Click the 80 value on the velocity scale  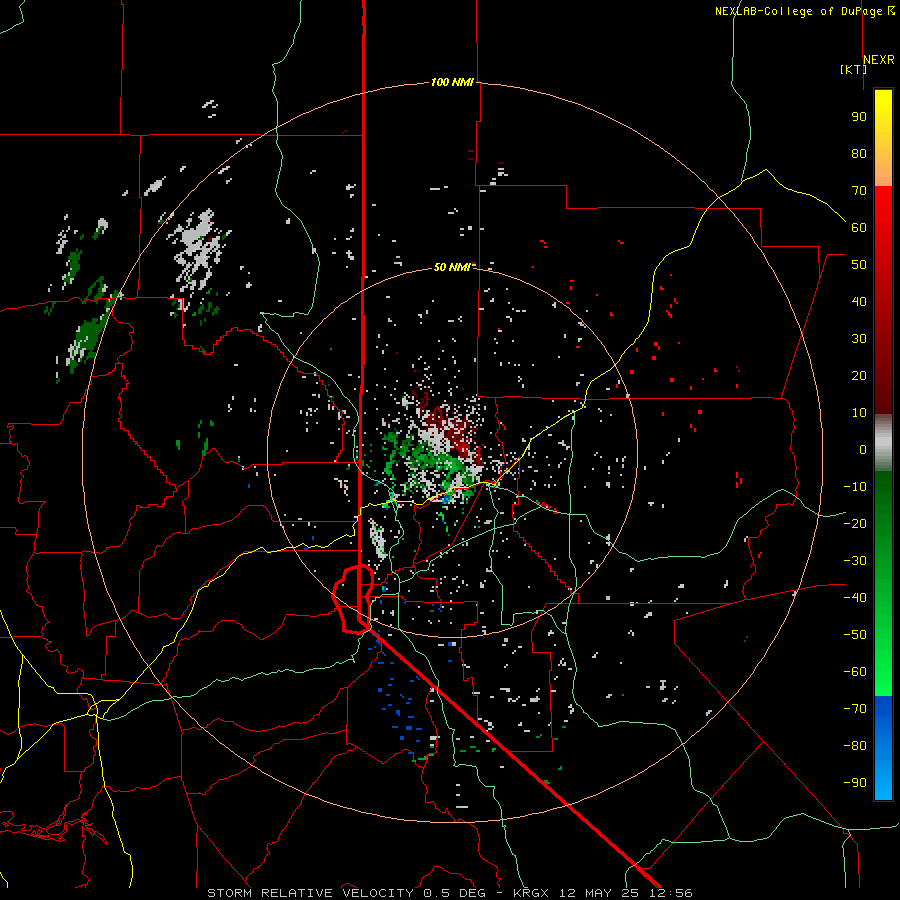pyautogui.click(x=859, y=153)
